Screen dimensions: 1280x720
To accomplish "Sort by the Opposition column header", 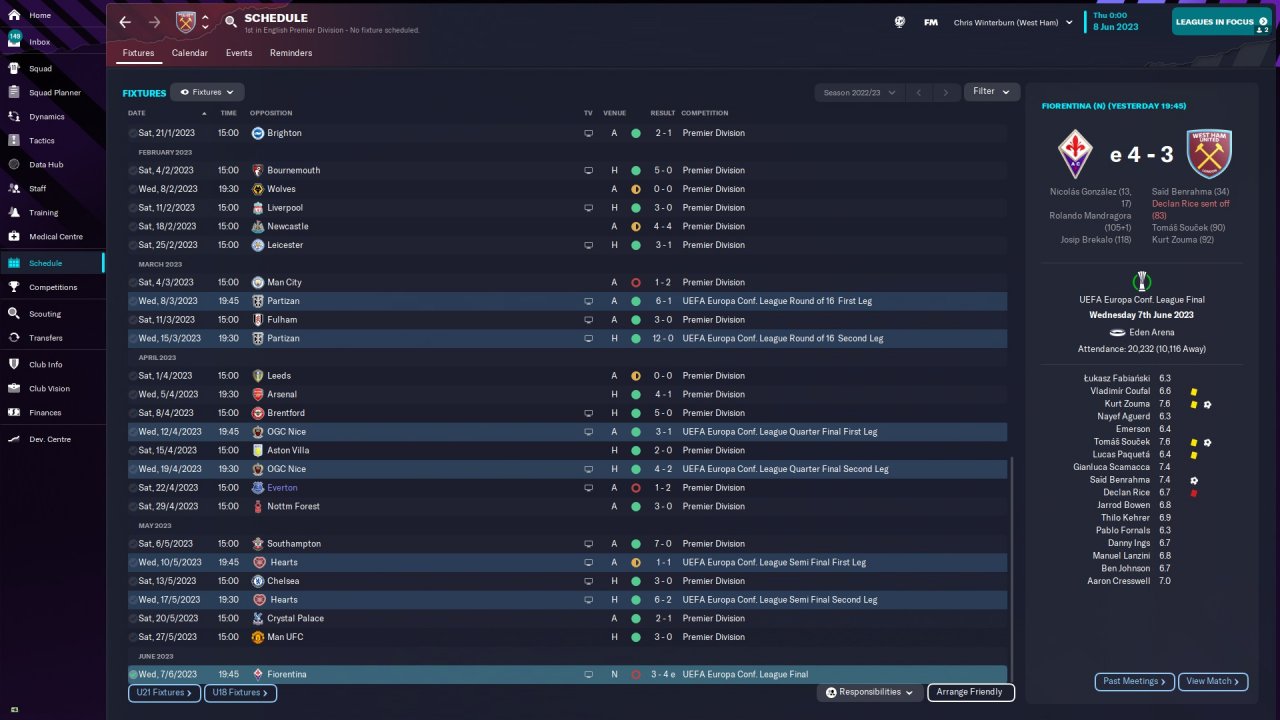I will pos(269,113).
